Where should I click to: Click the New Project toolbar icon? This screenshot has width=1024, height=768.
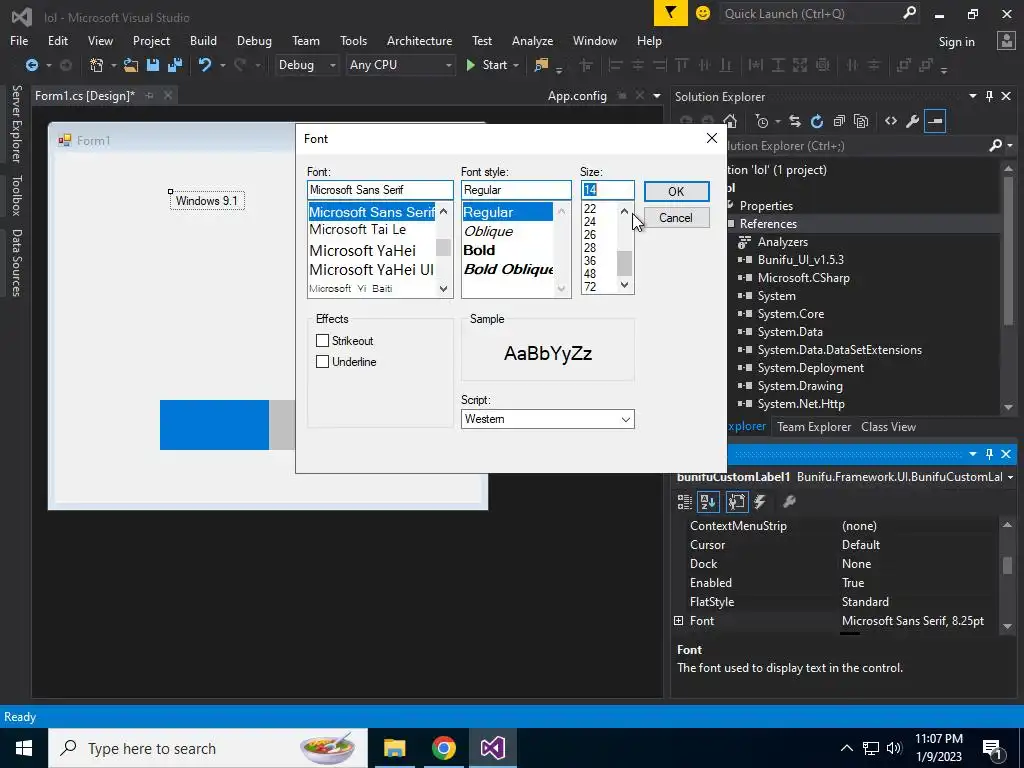(97, 65)
